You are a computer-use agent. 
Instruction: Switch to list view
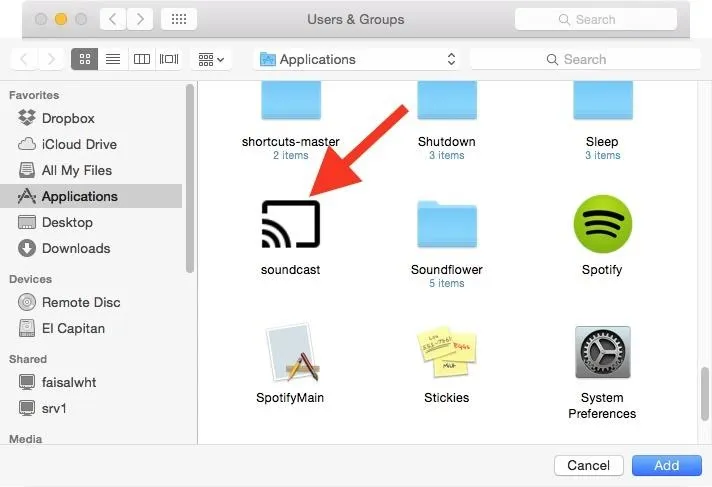click(113, 59)
